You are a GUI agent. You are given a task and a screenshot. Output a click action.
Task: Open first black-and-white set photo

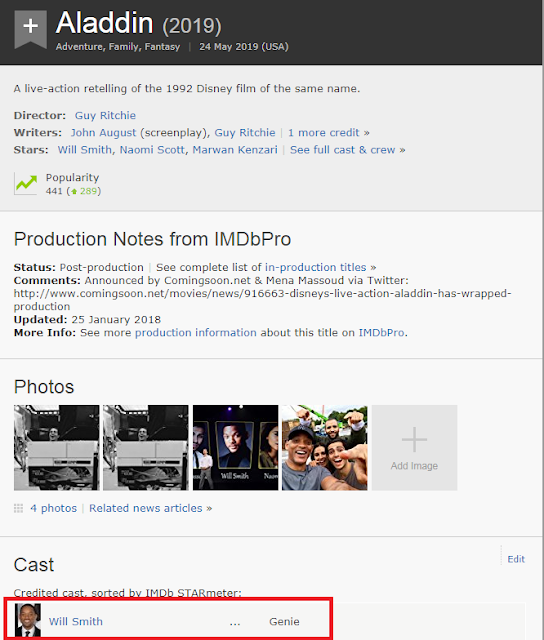tap(56, 448)
